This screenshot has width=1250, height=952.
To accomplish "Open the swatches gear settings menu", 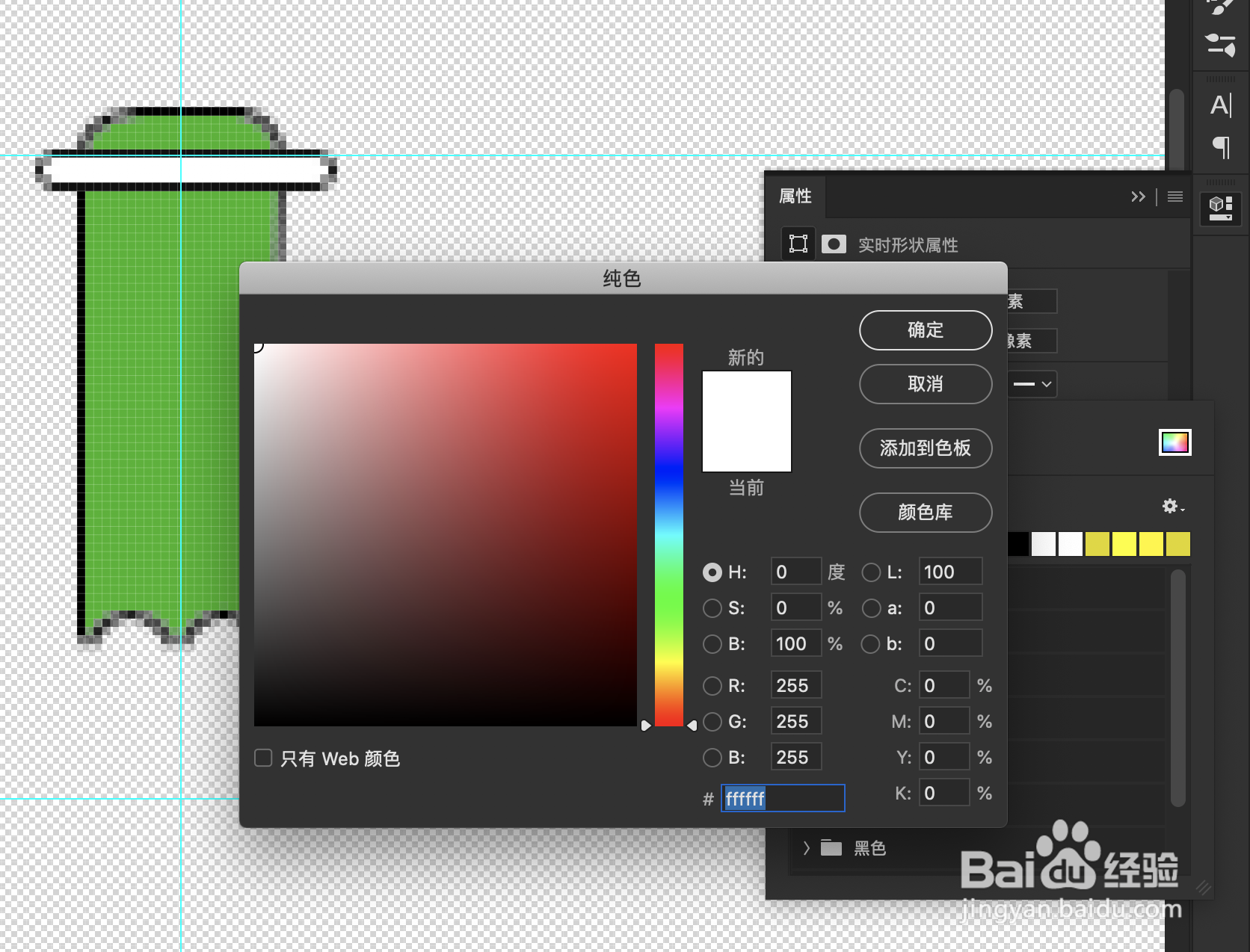I will (x=1173, y=507).
